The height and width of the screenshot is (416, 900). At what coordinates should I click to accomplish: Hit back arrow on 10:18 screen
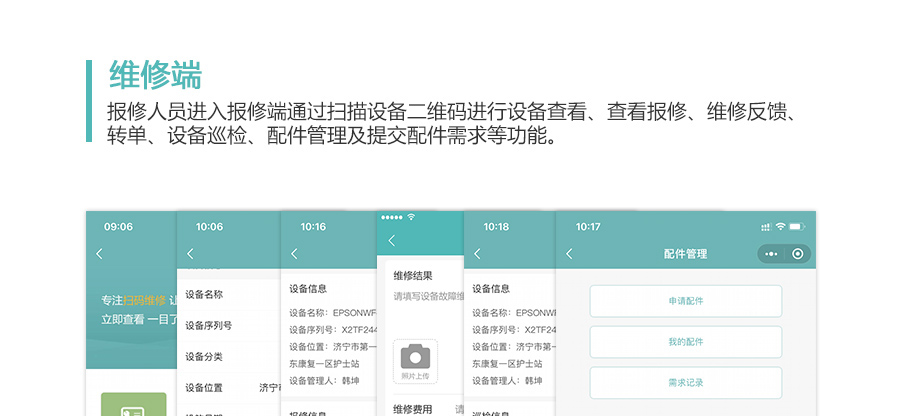[478, 254]
